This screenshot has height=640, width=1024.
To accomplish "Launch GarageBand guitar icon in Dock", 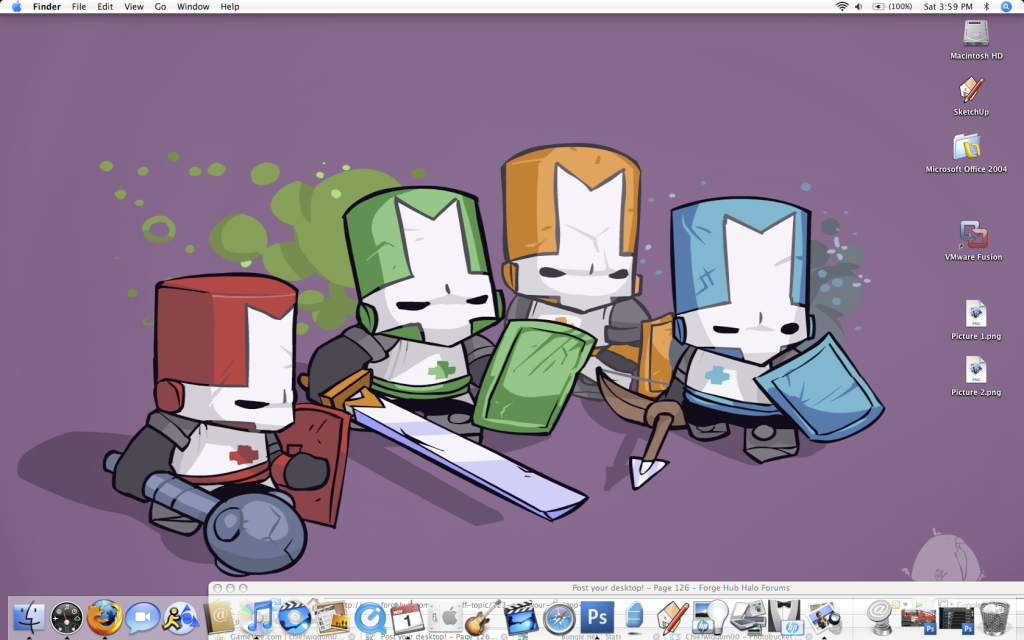I will [483, 618].
